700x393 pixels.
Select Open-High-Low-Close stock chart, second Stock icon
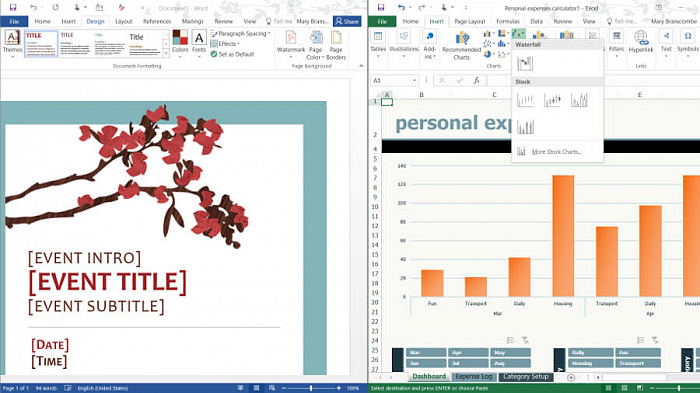point(552,100)
